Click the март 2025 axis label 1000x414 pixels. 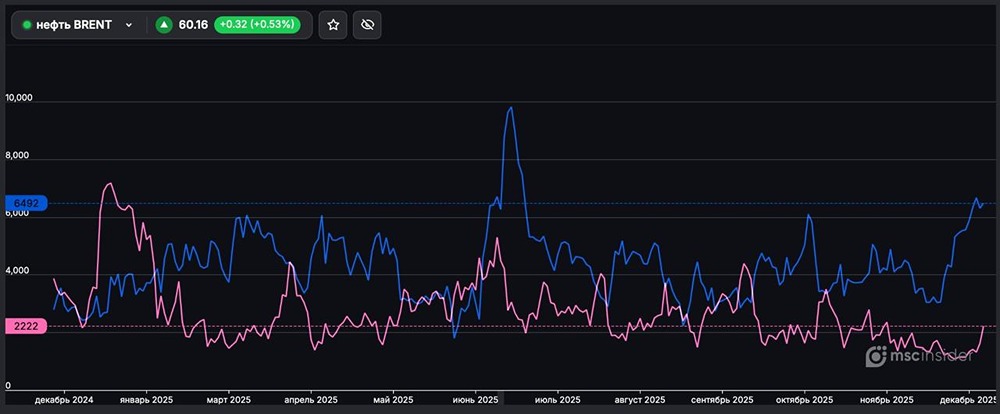click(x=227, y=400)
